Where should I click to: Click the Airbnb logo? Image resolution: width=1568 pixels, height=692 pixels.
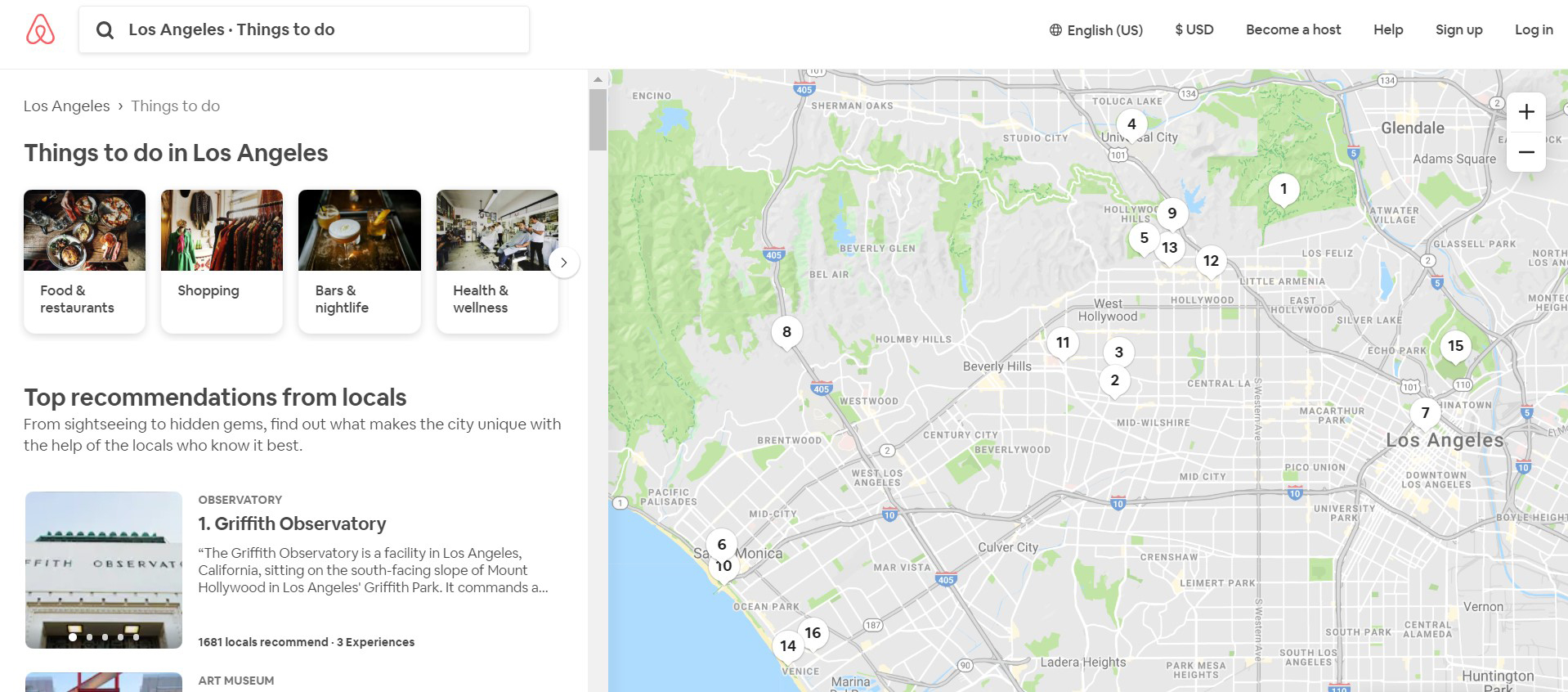40,29
